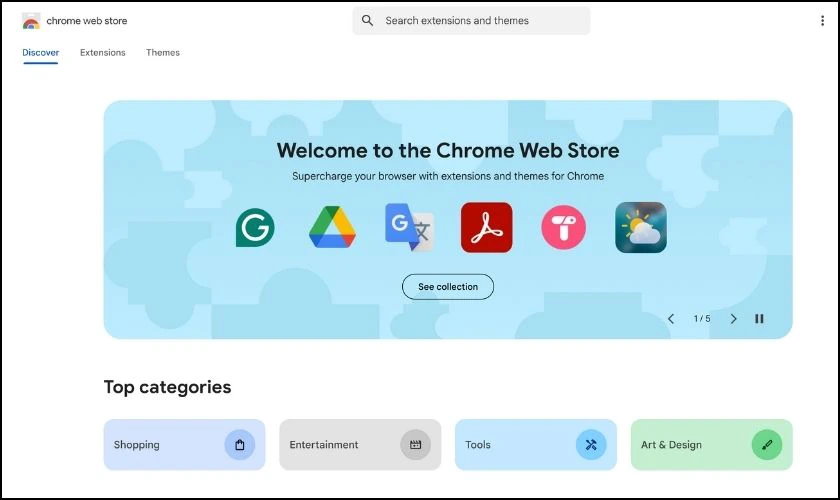Focus the Search extensions and themes field
This screenshot has height=500, width=840.
point(471,20)
